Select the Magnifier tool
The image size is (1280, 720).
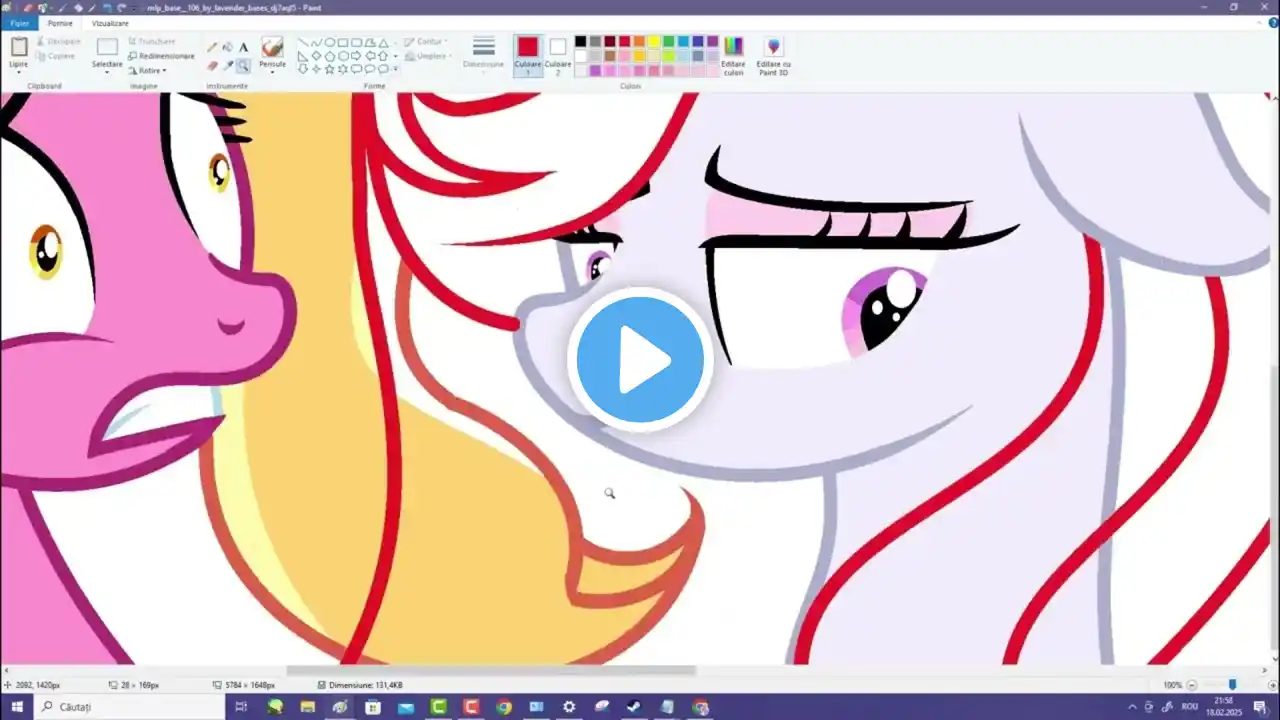coord(243,65)
